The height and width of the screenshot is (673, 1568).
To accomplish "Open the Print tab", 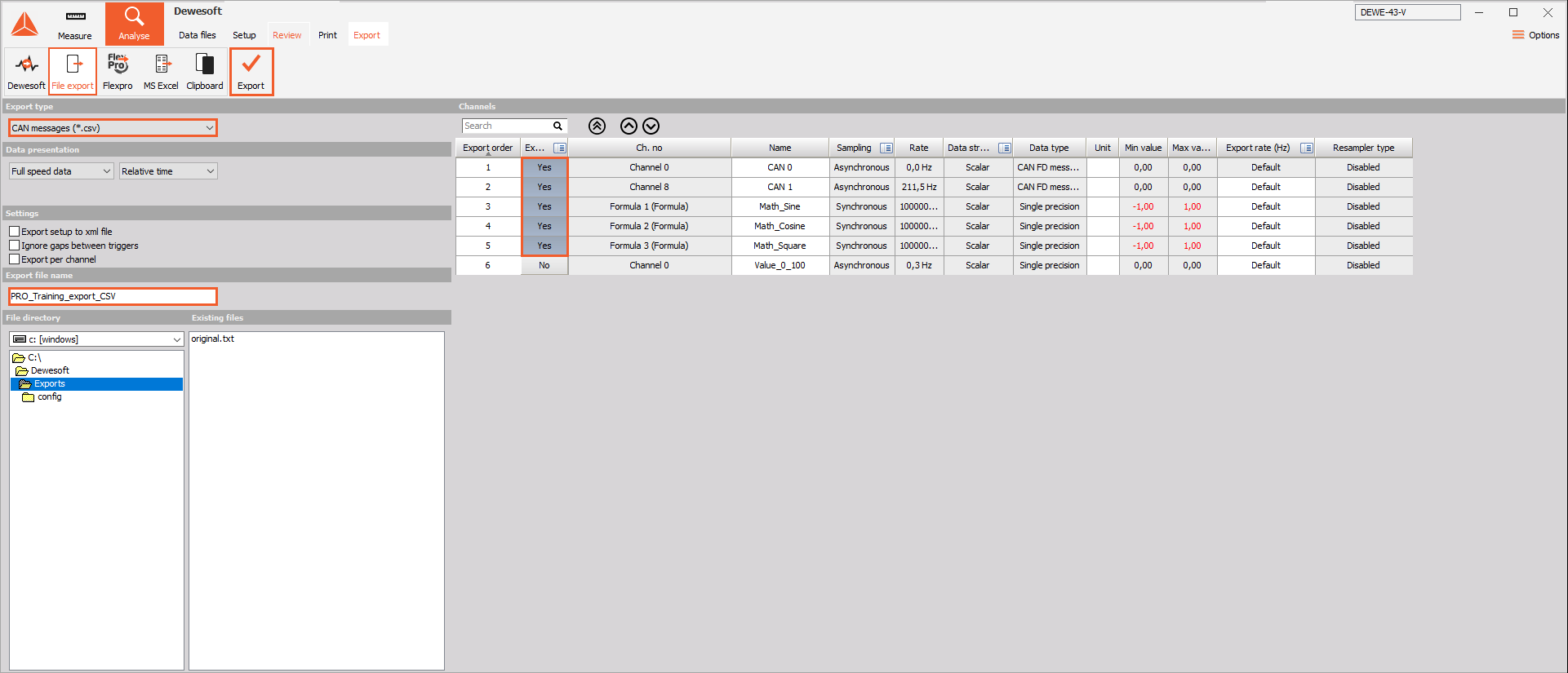I will coord(327,35).
